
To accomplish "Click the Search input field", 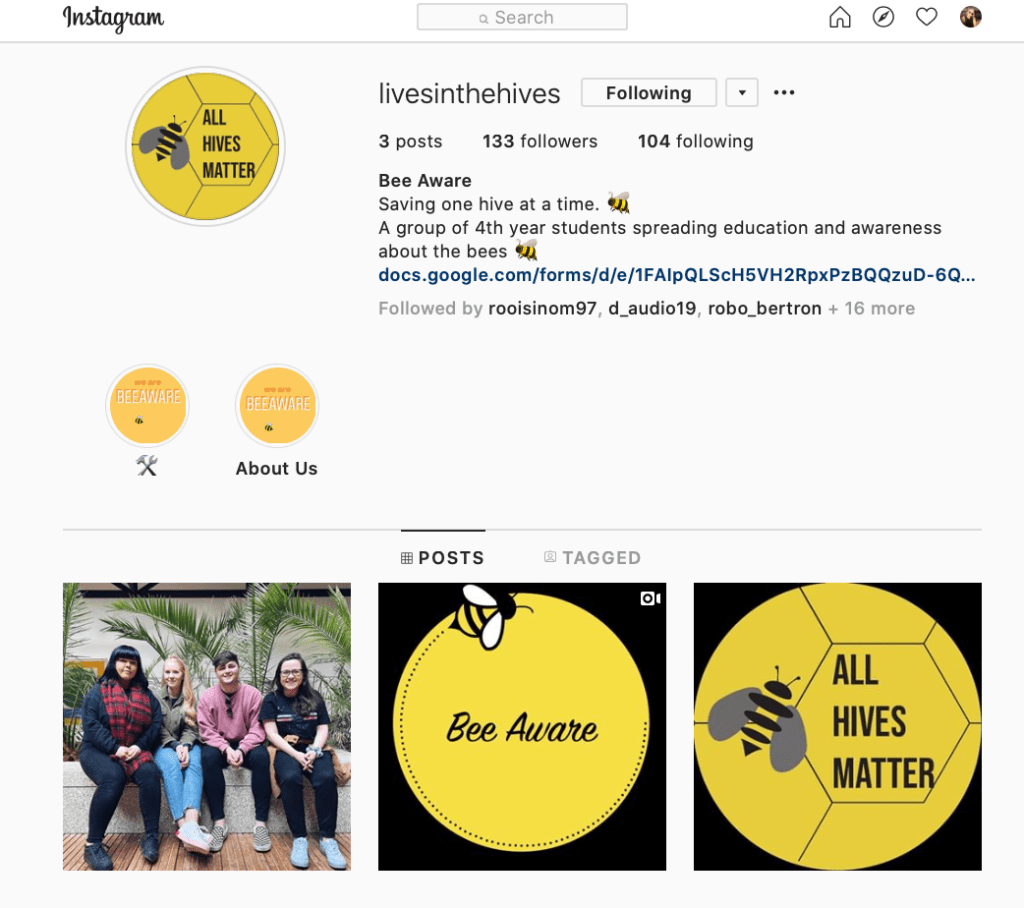I will click(522, 17).
